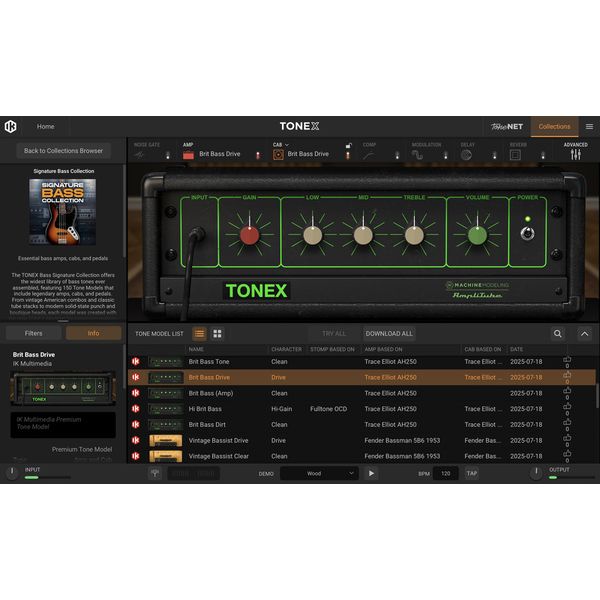Image resolution: width=600 pixels, height=600 pixels.
Task: Open the Advanced settings sliders icon
Action: tap(575, 154)
